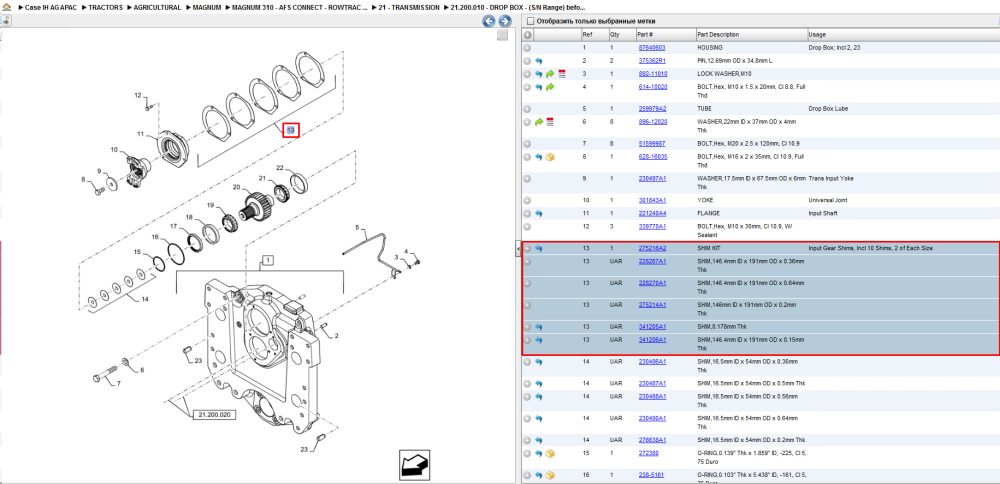
Task: Click add circle for HOUSING row
Action: coord(527,48)
